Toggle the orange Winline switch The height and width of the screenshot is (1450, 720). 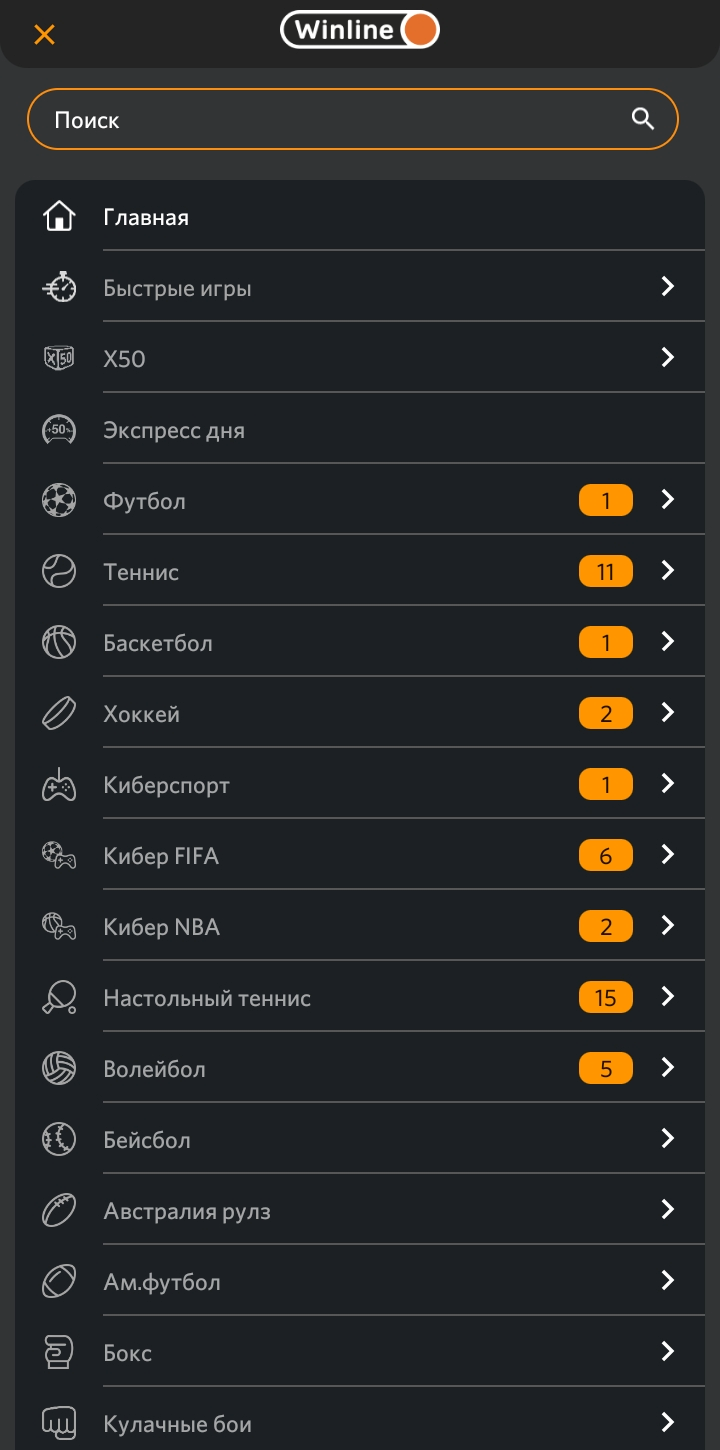tap(420, 30)
